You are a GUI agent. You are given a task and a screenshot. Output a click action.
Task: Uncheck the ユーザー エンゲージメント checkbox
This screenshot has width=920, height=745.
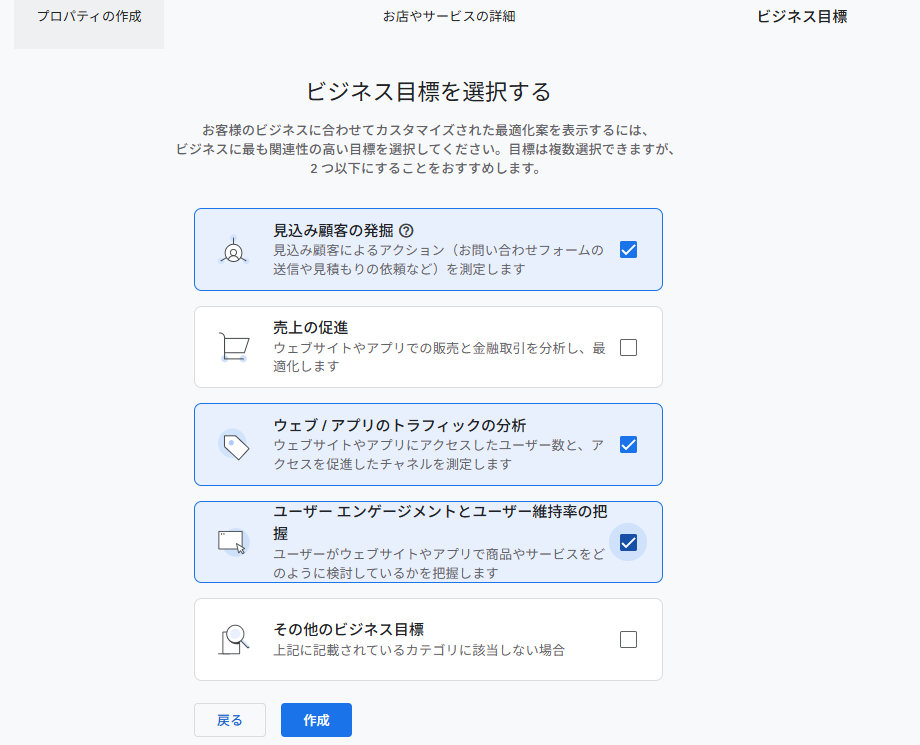point(628,542)
